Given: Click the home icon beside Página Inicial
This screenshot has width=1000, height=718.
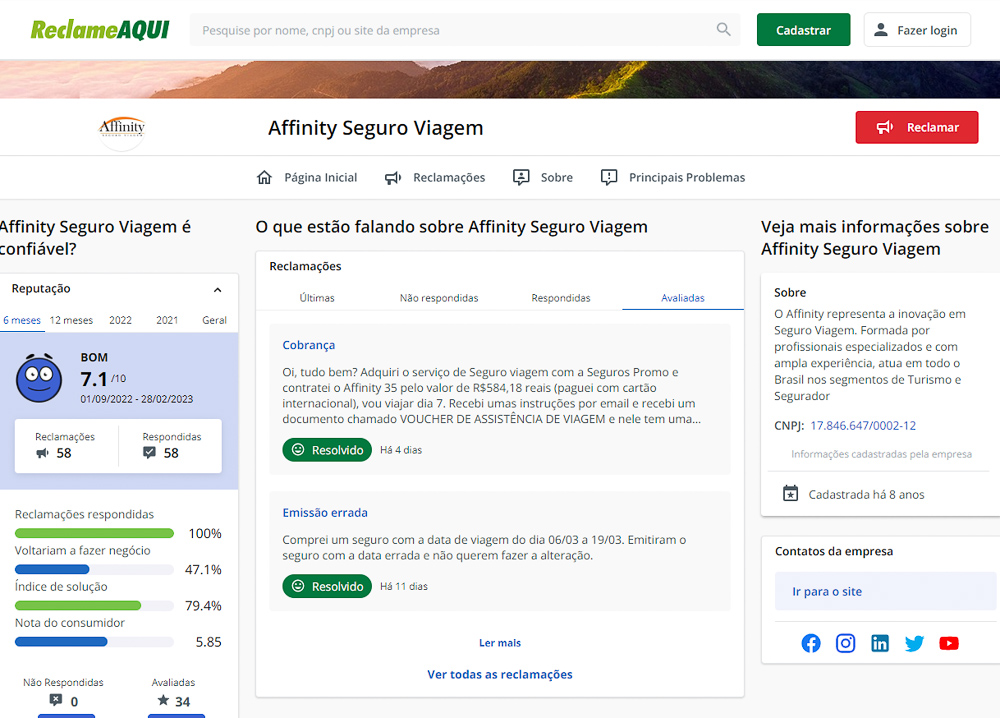Looking at the screenshot, I should tap(264, 177).
